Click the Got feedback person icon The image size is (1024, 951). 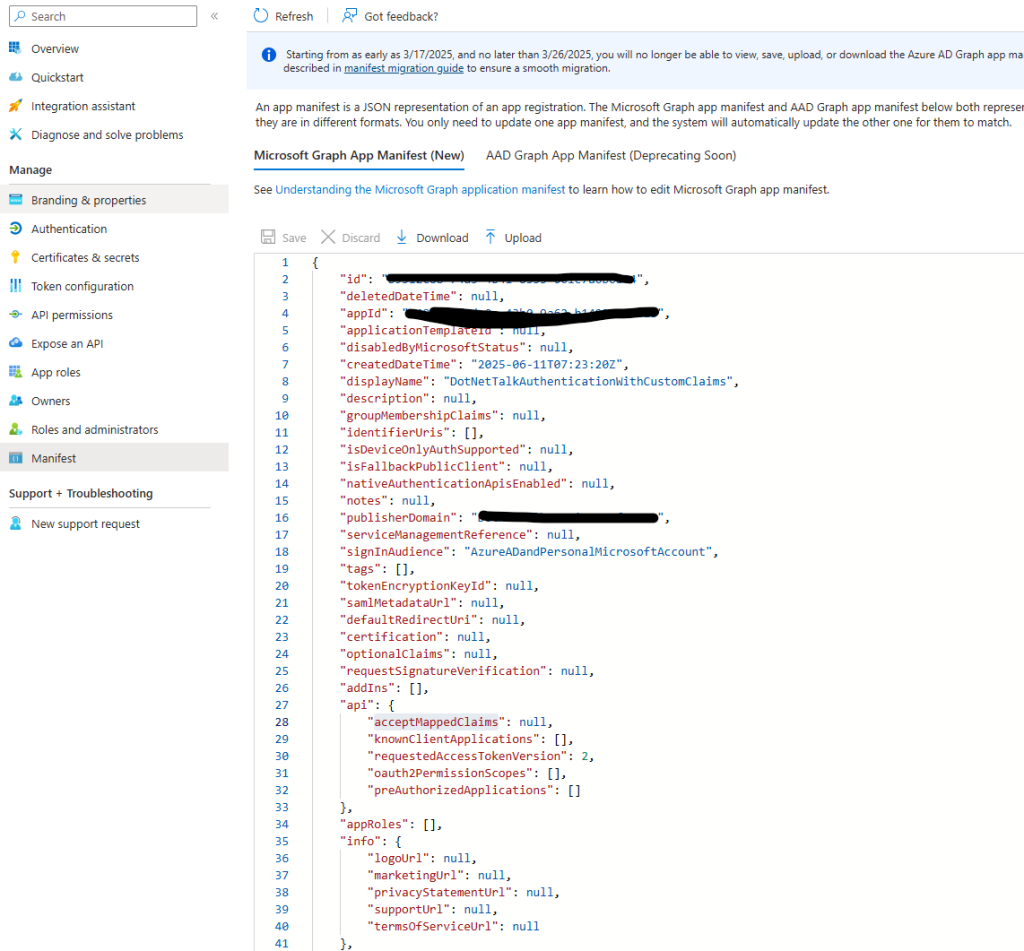(x=349, y=16)
